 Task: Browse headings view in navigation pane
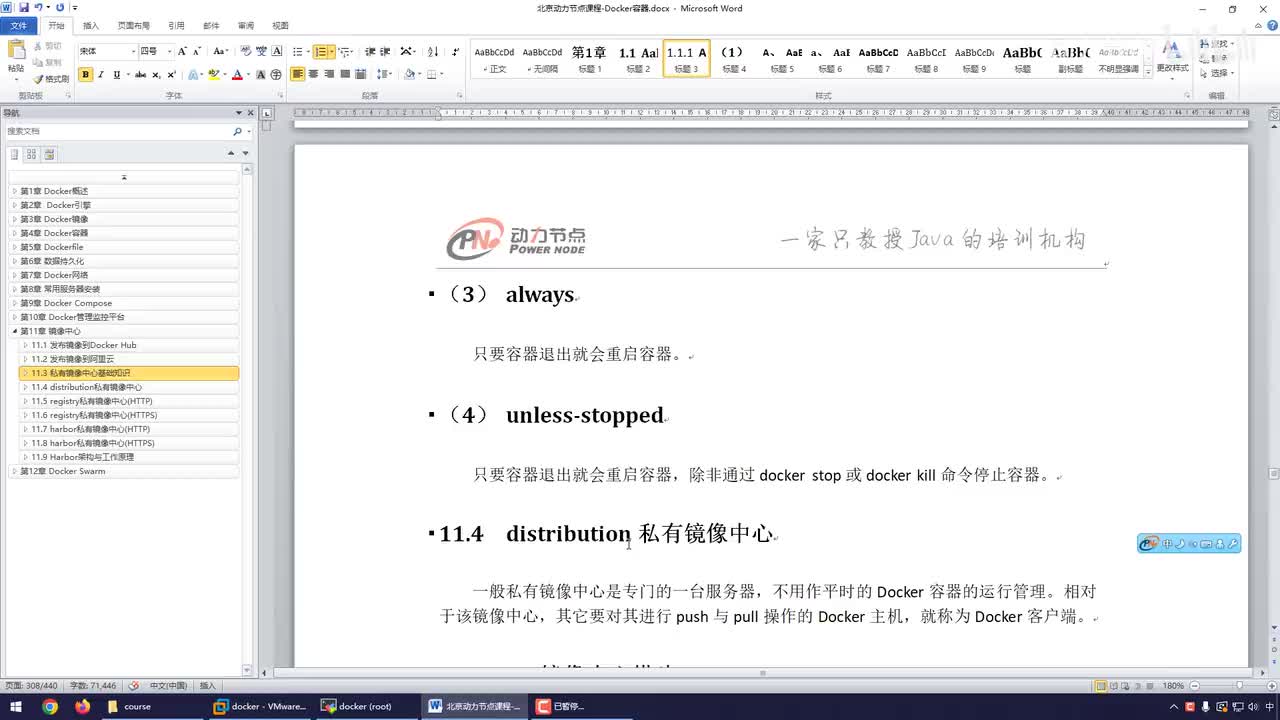tap(14, 154)
